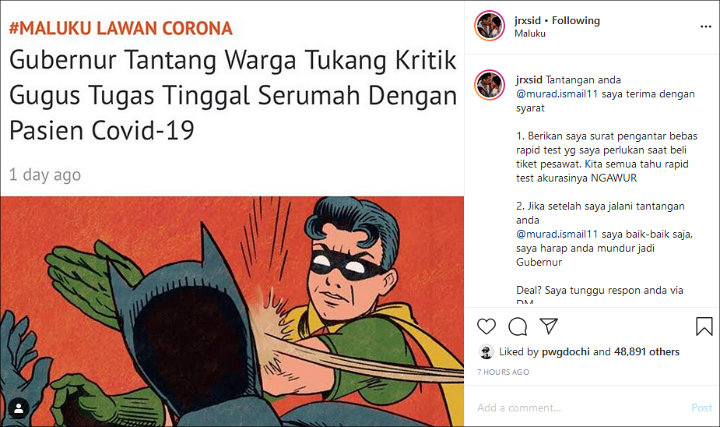
Task: Open pwgdochi's small avatar near likes
Action: 486,352
